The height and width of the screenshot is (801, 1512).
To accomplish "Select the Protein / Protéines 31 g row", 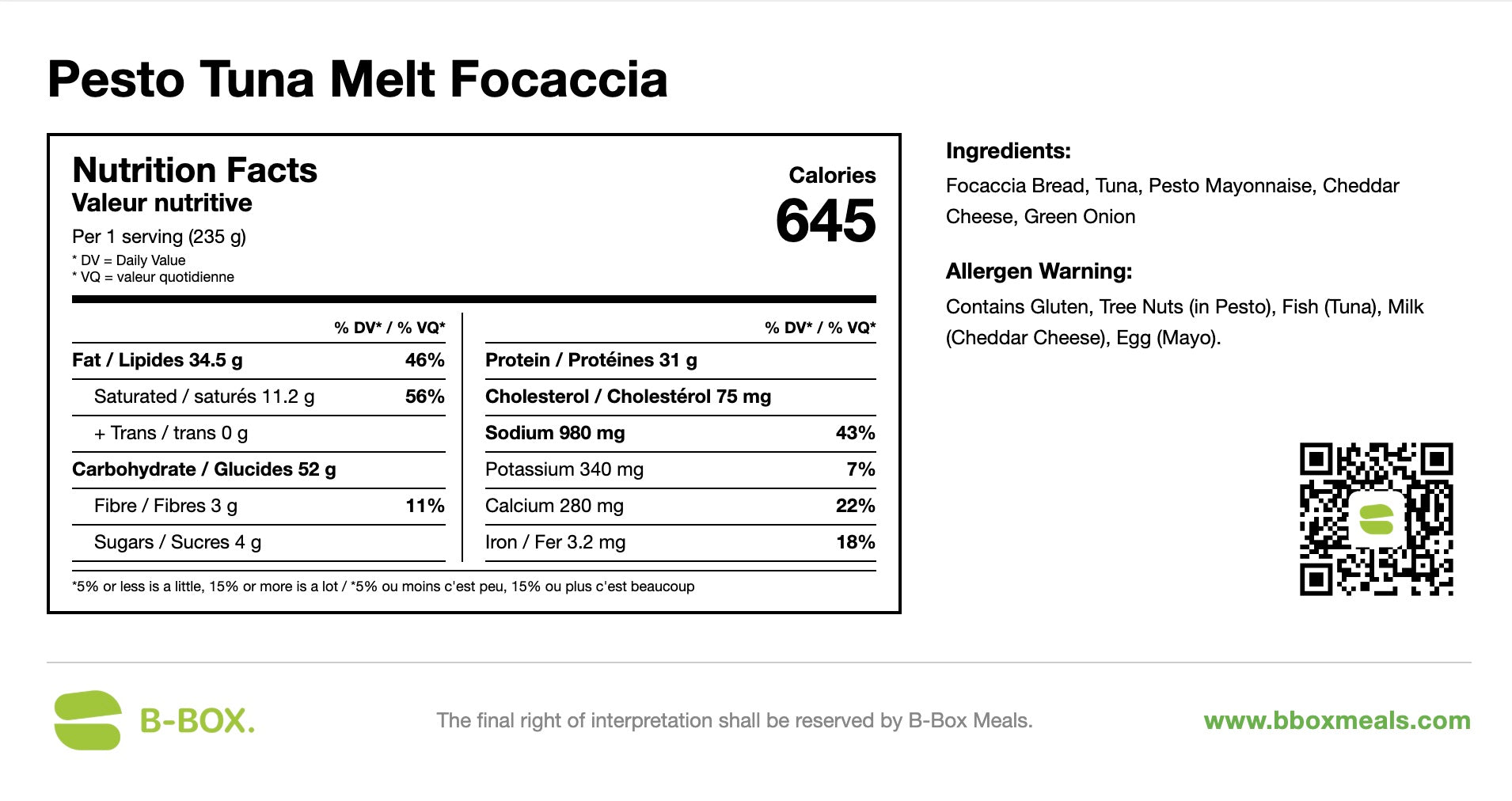I will click(x=680, y=360).
